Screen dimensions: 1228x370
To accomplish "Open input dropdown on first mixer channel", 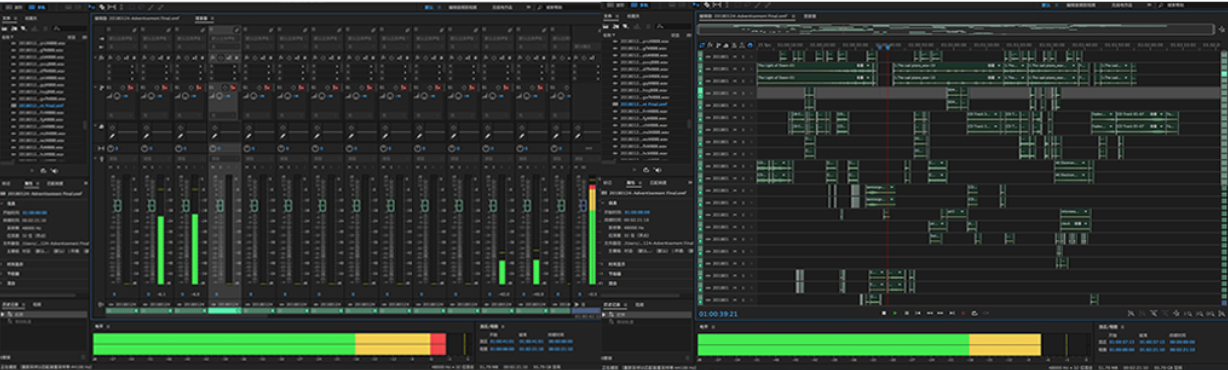I will click(x=122, y=38).
